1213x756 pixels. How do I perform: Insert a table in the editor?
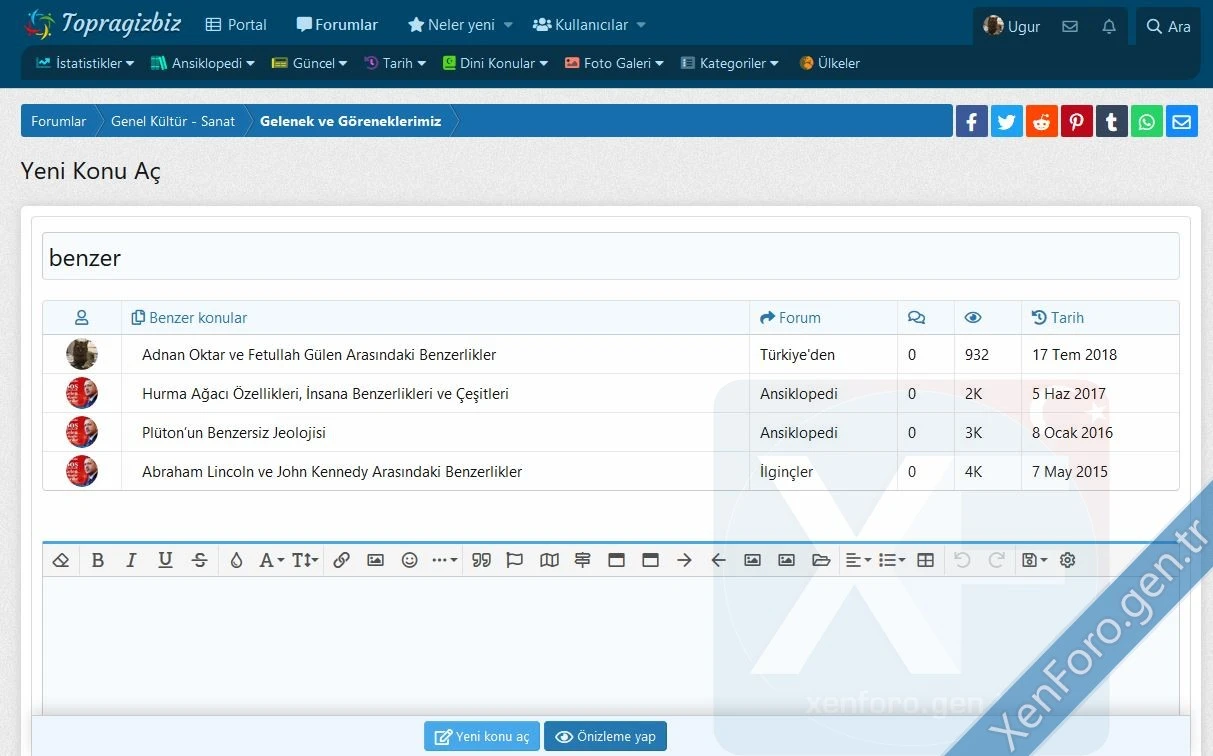[925, 560]
